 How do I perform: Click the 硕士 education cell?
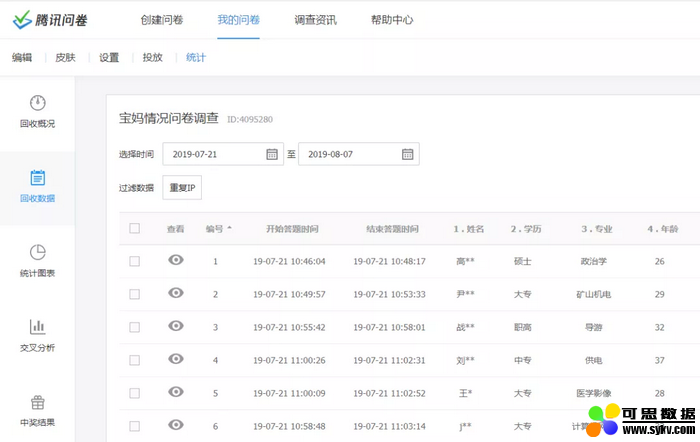pyautogui.click(x=523, y=261)
